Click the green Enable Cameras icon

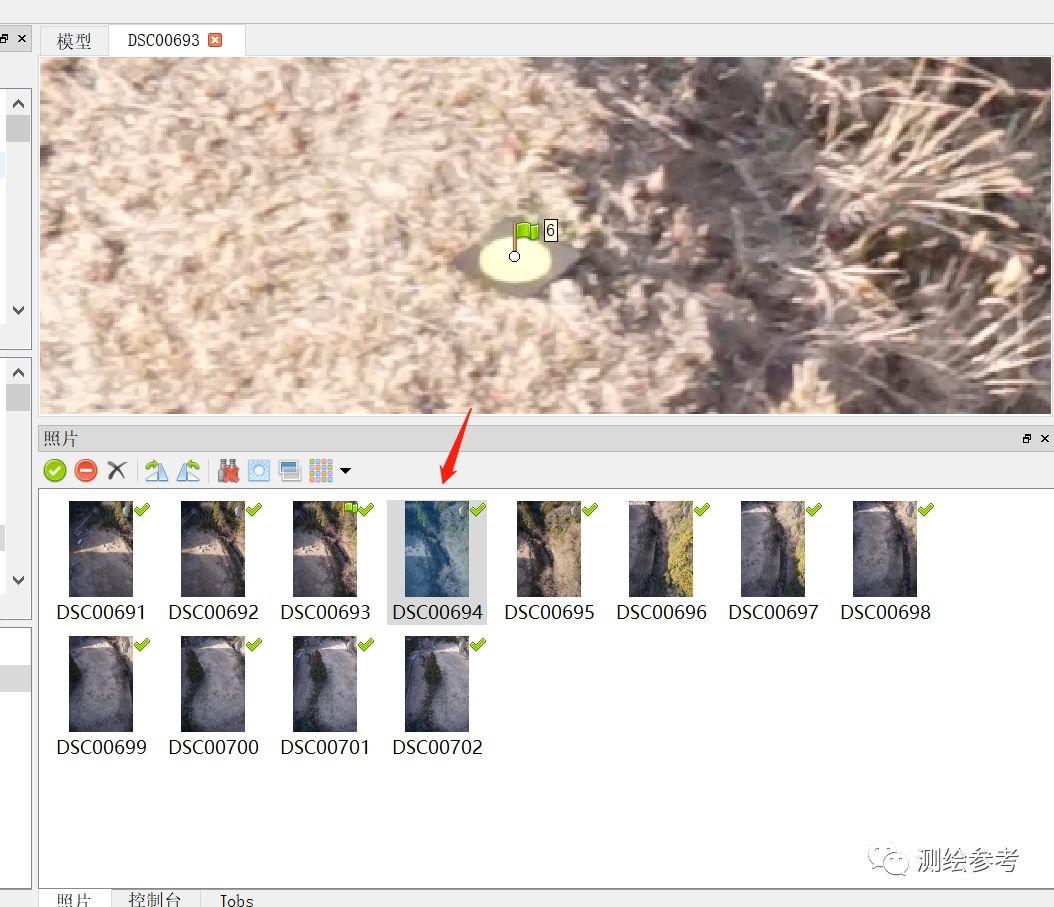tap(55, 470)
